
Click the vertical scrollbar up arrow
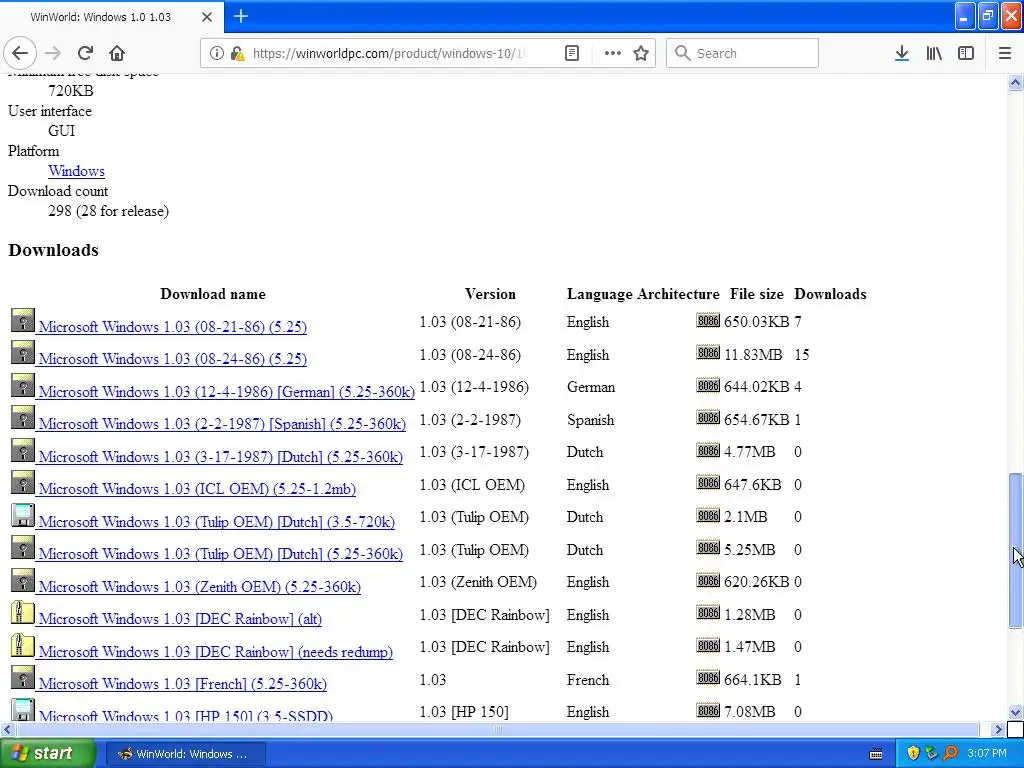[x=1015, y=83]
